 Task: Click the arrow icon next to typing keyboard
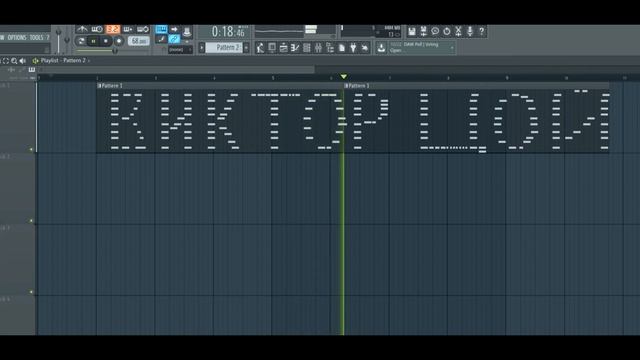(x=174, y=29)
